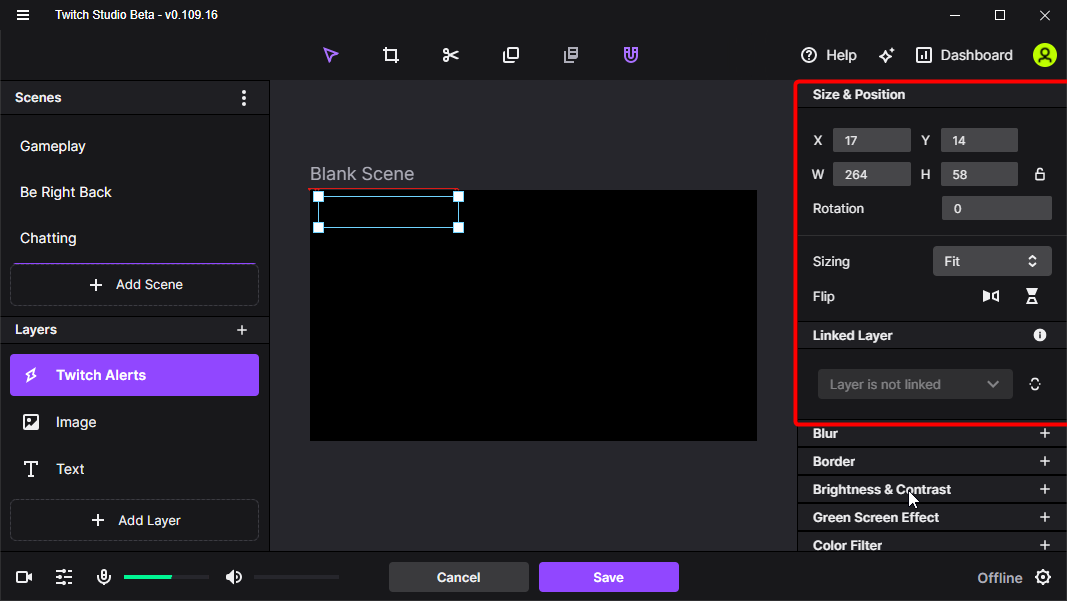Click the Cut (scissors) toolbar icon
Image resolution: width=1067 pixels, height=601 pixels.
[450, 55]
